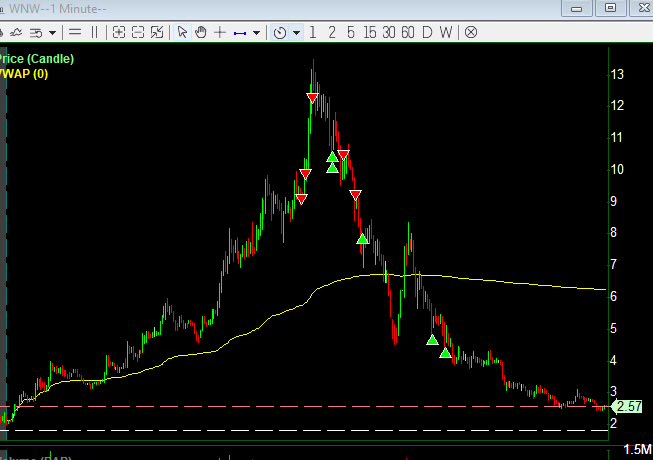
Task: Switch to the 60 minute interval
Action: coord(408,32)
